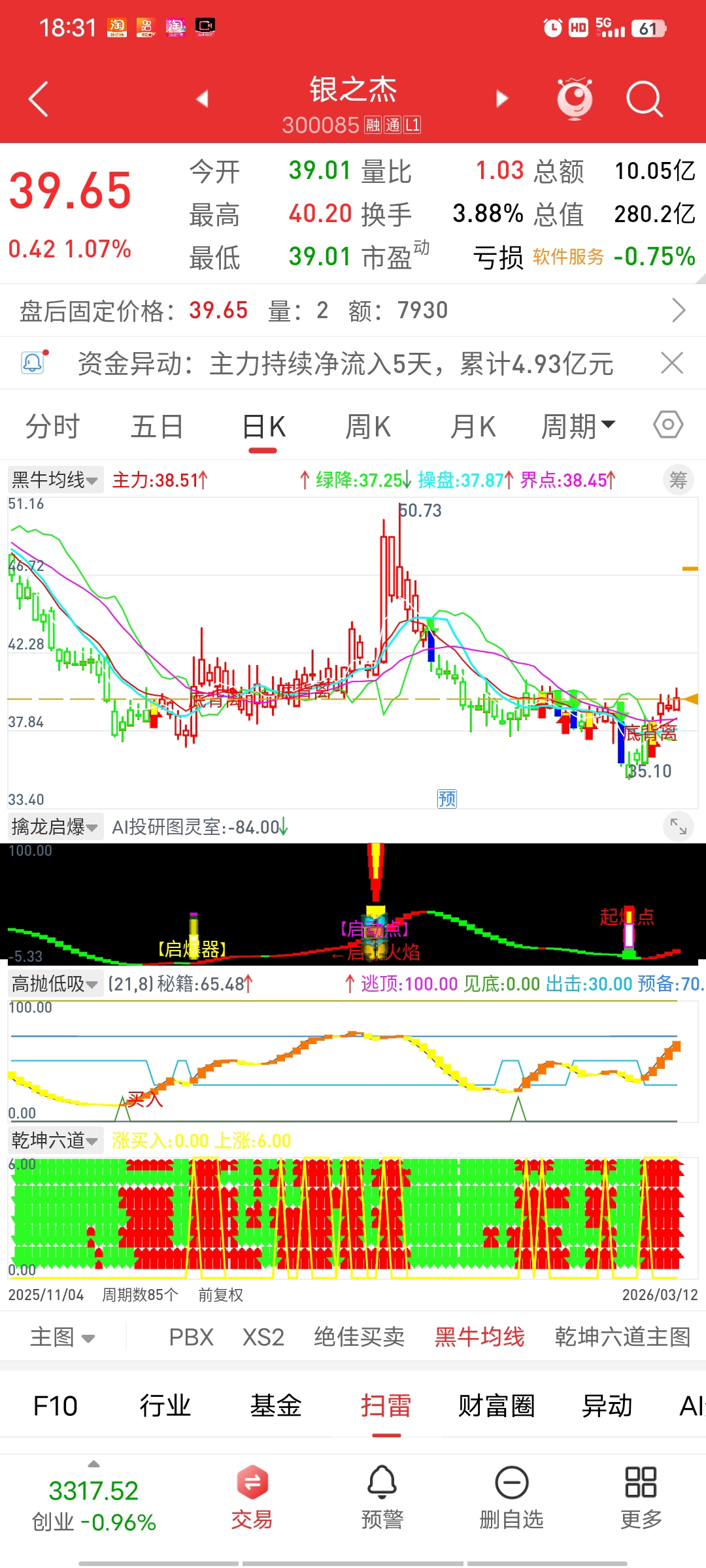Select 黑牛均线 in indicator bar
706x1568 pixels.
click(480, 1337)
